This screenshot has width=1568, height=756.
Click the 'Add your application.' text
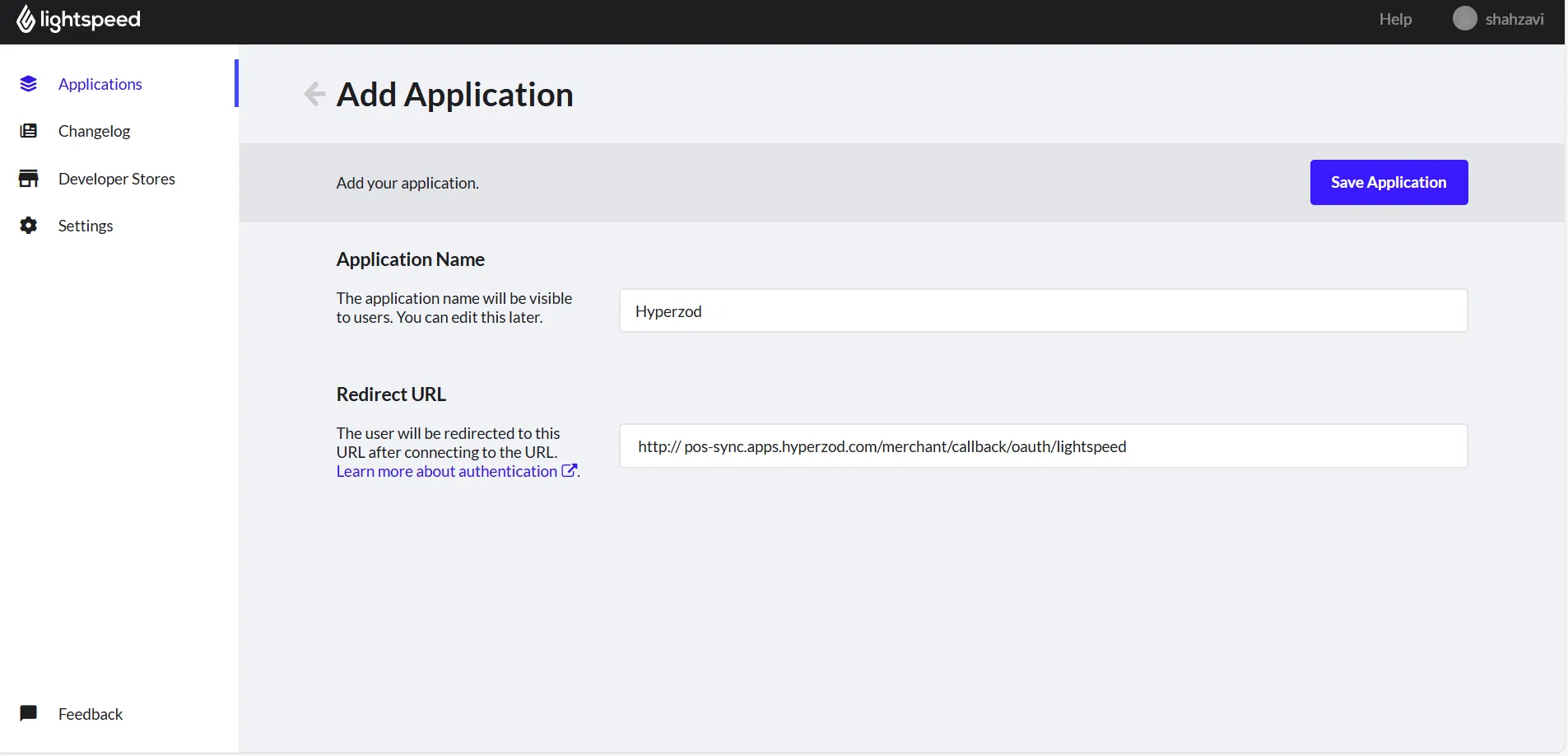[407, 183]
